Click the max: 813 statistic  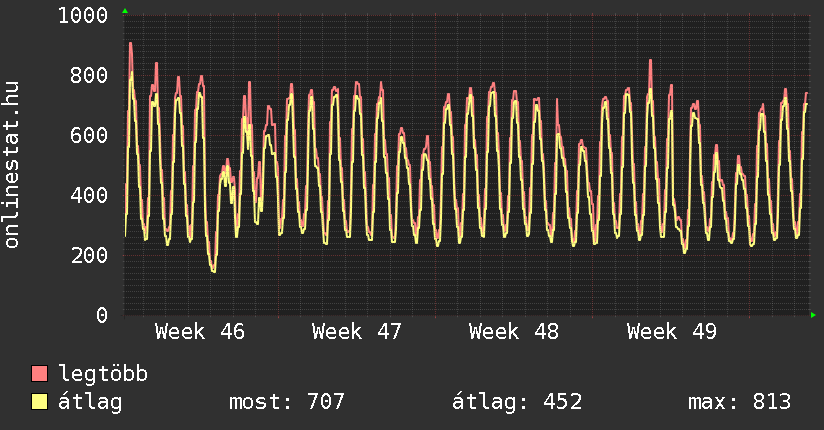tap(739, 402)
